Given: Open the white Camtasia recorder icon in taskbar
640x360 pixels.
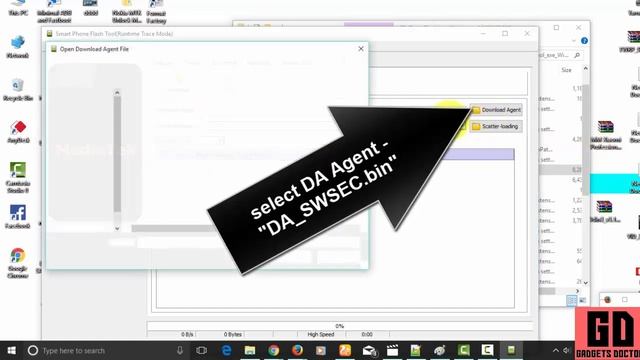Looking at the screenshot, I should click(x=487, y=350).
